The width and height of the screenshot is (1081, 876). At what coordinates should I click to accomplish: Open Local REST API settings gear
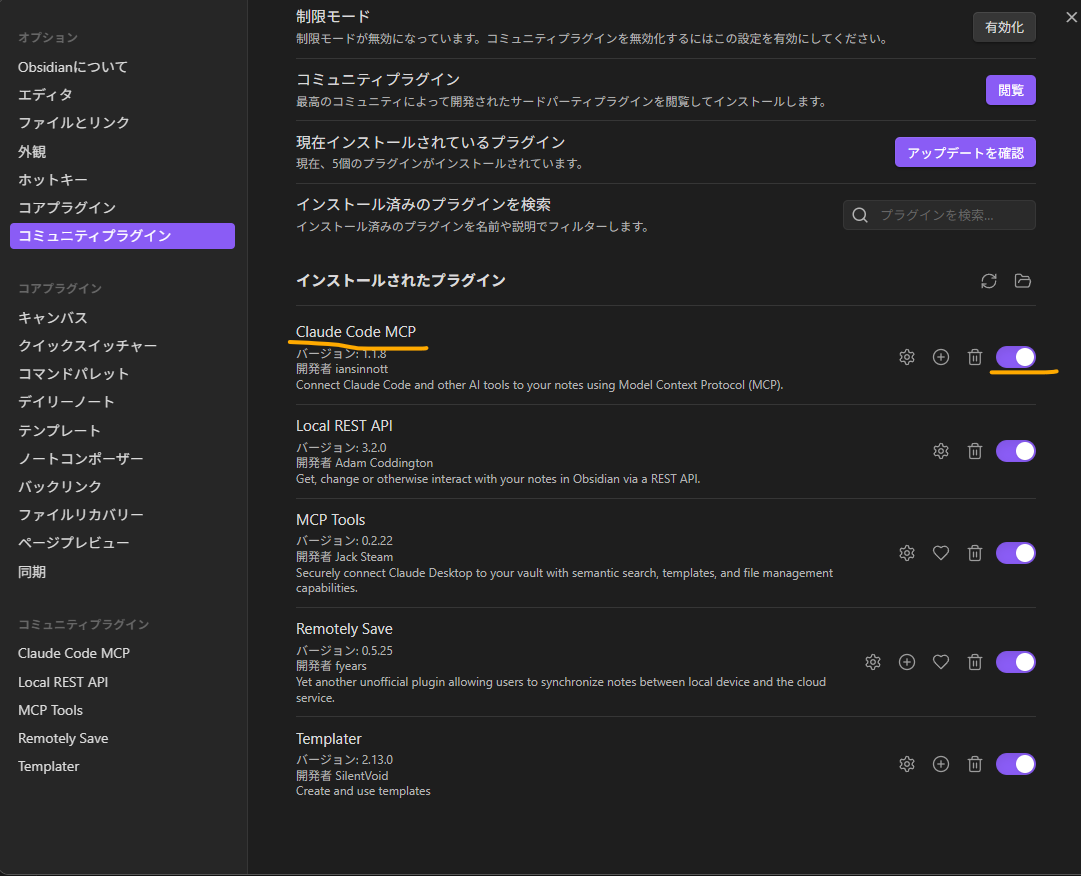(940, 451)
